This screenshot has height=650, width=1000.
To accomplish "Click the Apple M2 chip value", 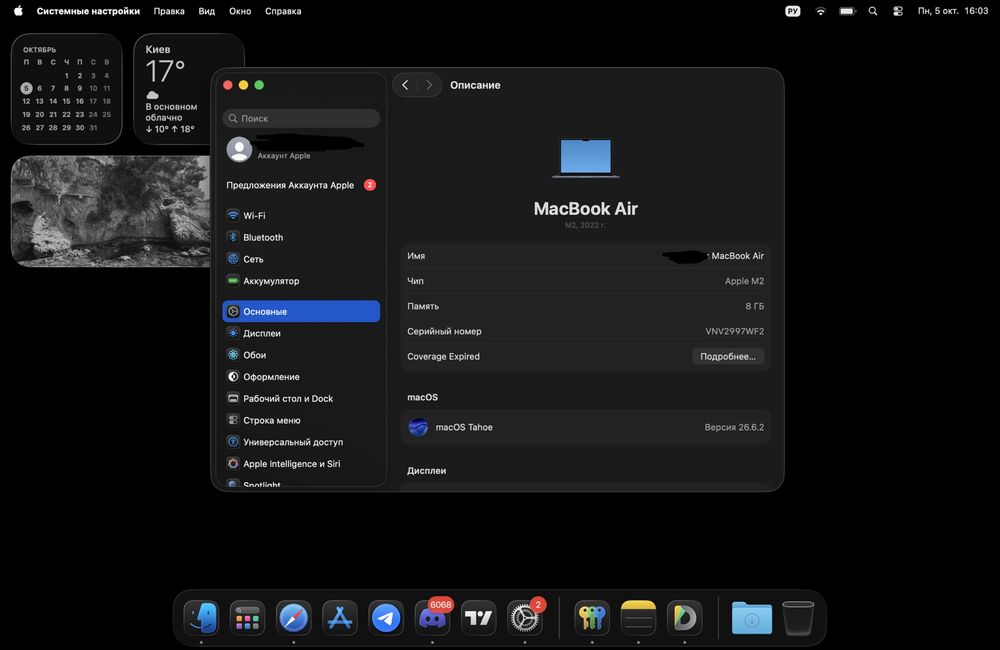I will pos(744,281).
